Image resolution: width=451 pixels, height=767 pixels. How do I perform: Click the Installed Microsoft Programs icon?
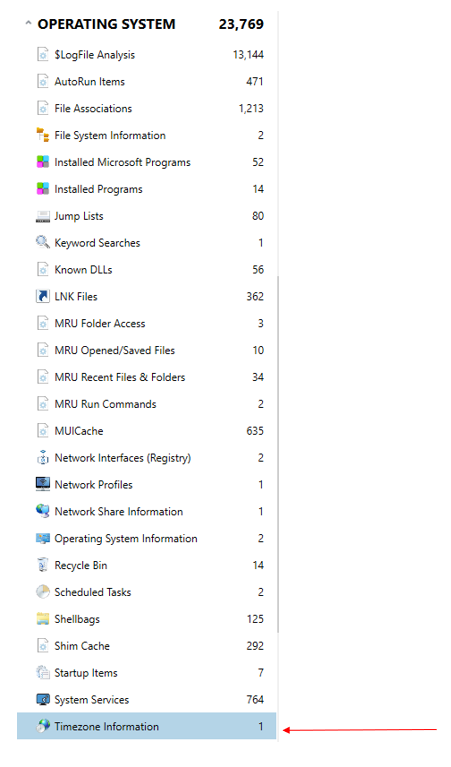43,162
